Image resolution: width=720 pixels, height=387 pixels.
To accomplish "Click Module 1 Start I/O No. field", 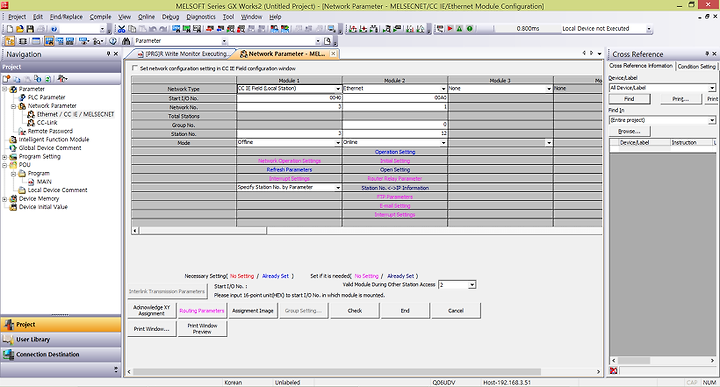I will click(289, 98).
